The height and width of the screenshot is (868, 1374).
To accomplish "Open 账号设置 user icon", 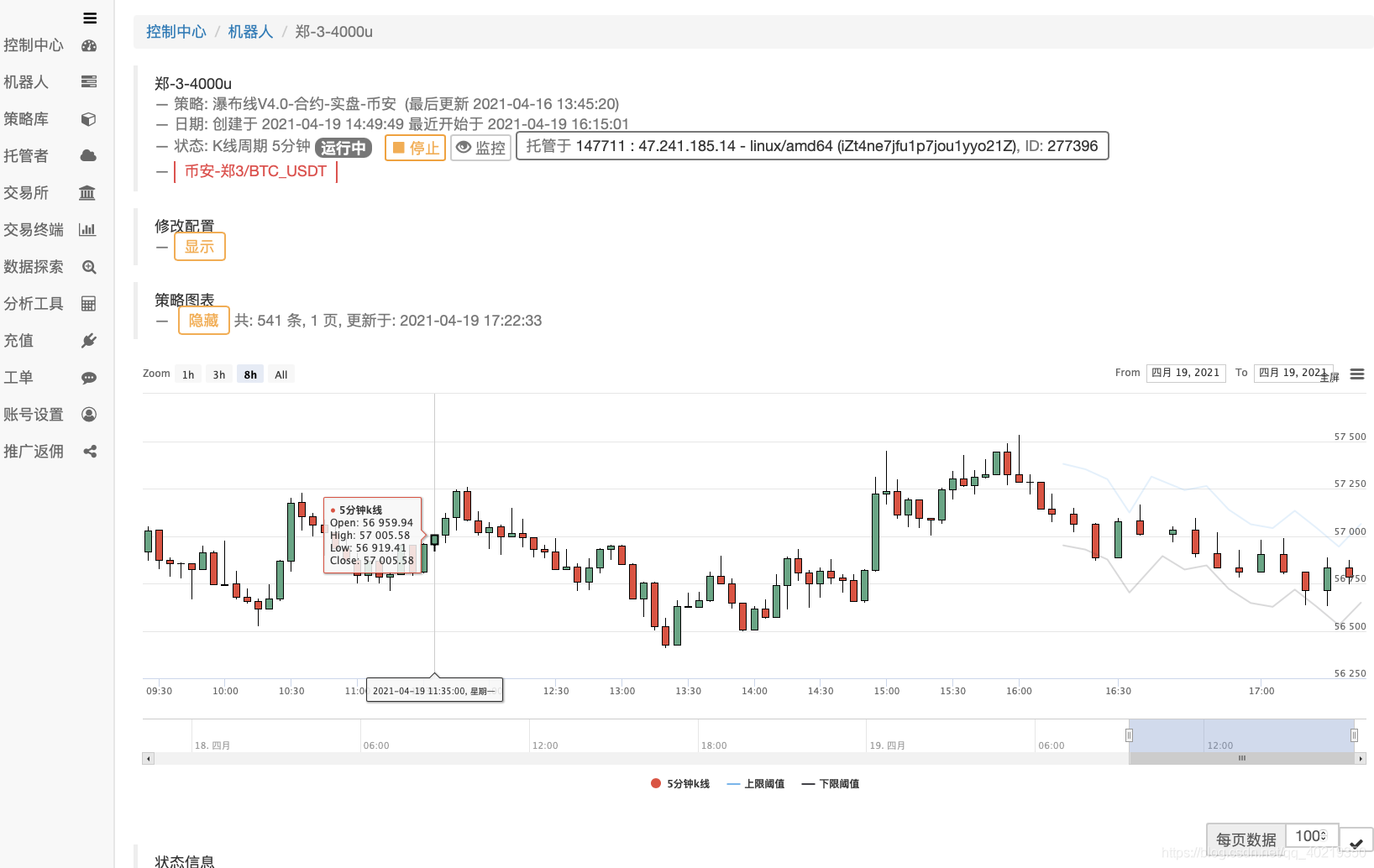I will click(x=89, y=415).
